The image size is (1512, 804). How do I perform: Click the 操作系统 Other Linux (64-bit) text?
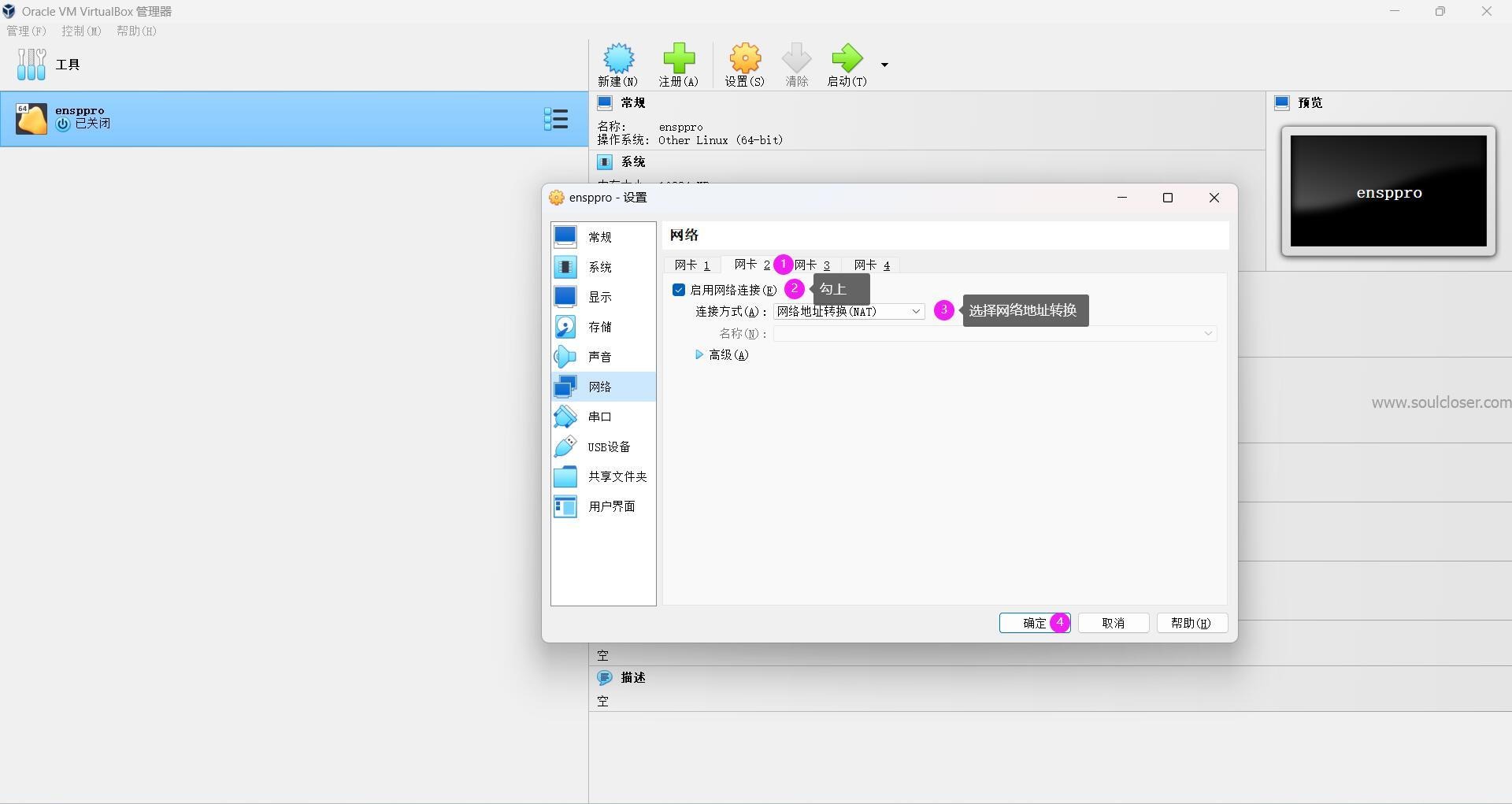coord(721,140)
